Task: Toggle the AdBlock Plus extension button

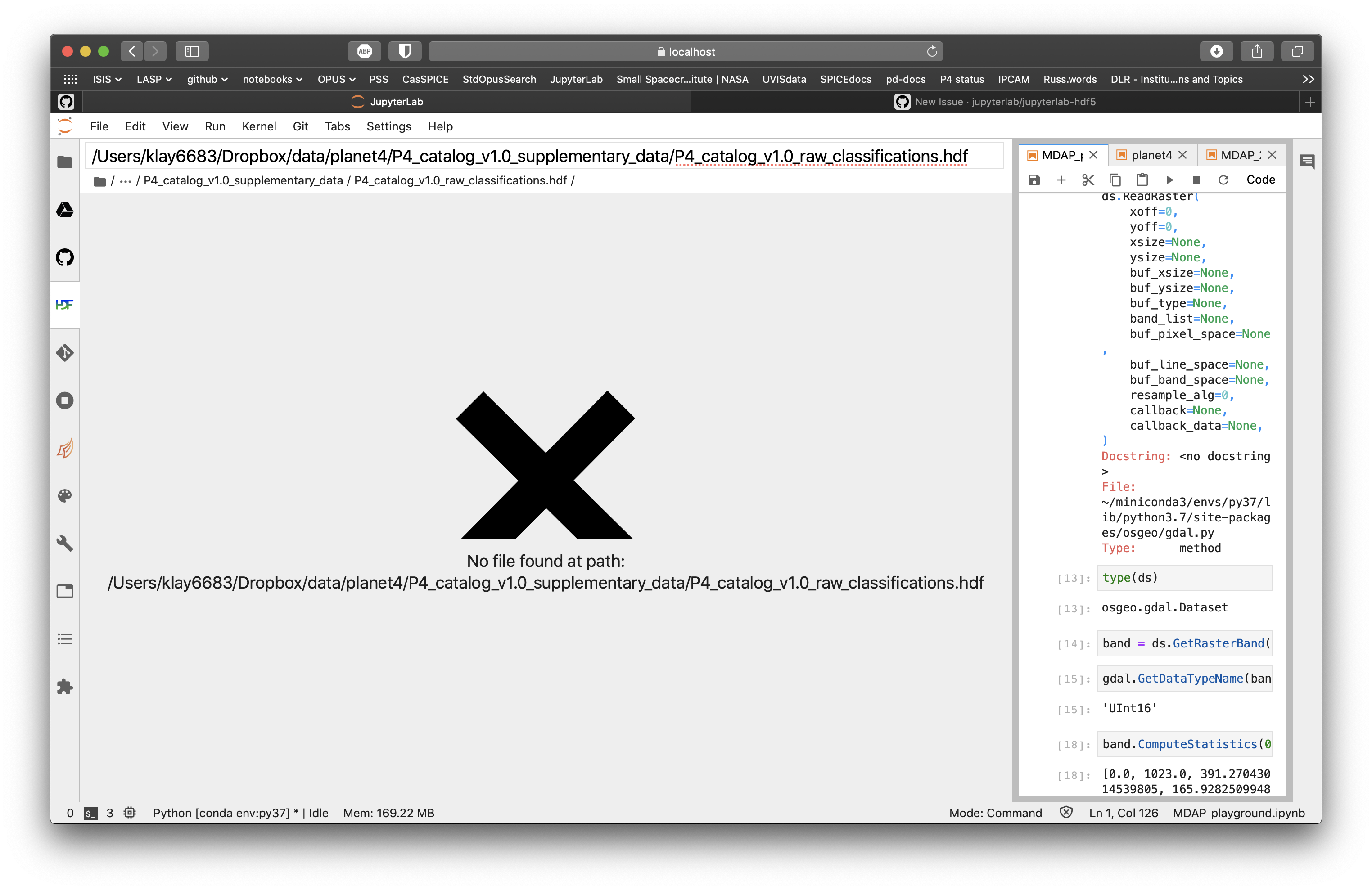Action: point(364,51)
